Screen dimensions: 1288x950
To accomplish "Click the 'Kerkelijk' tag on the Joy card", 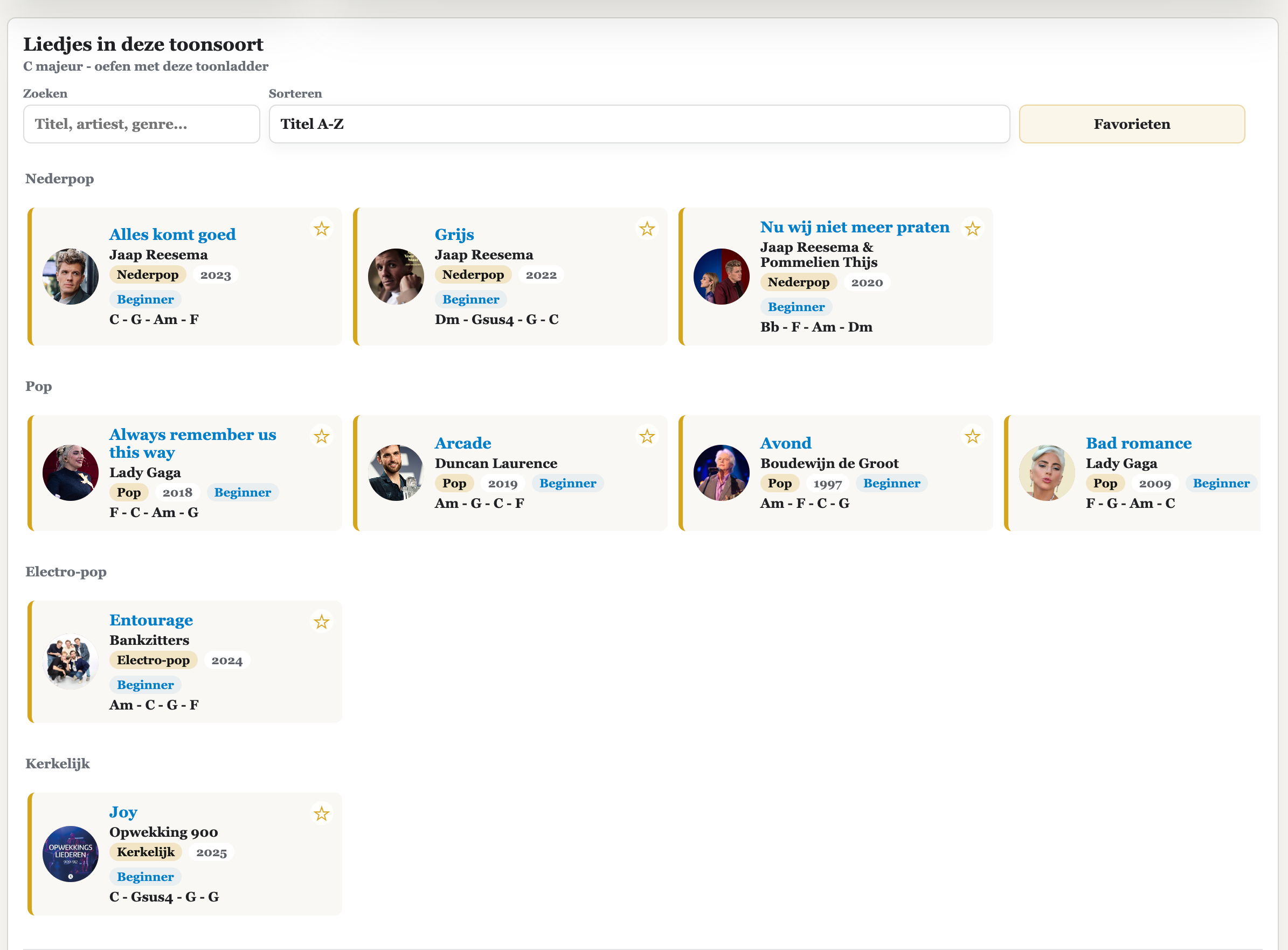I will 146,852.
